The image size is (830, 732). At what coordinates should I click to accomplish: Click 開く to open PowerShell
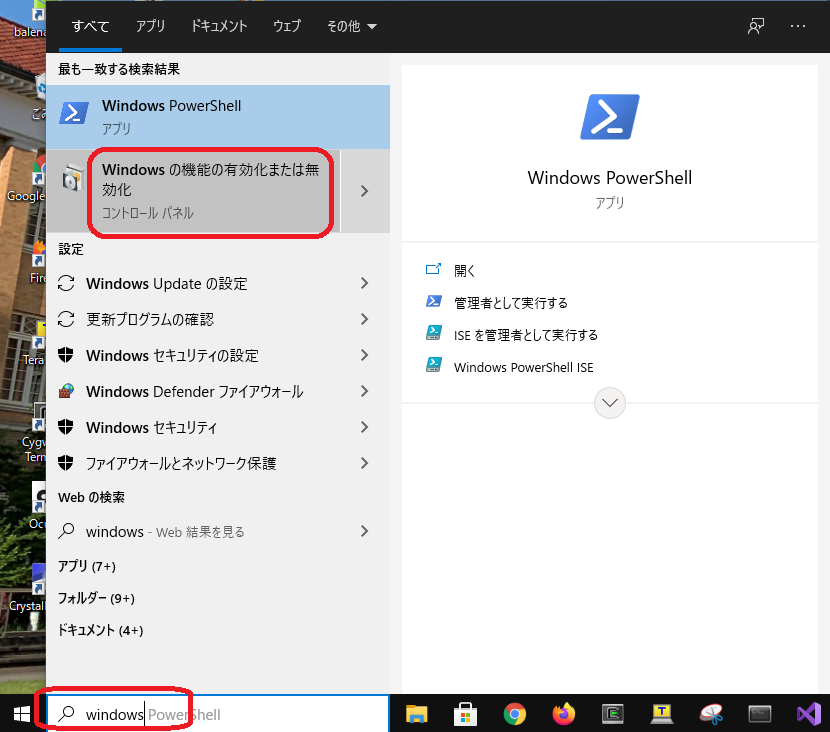[465, 270]
